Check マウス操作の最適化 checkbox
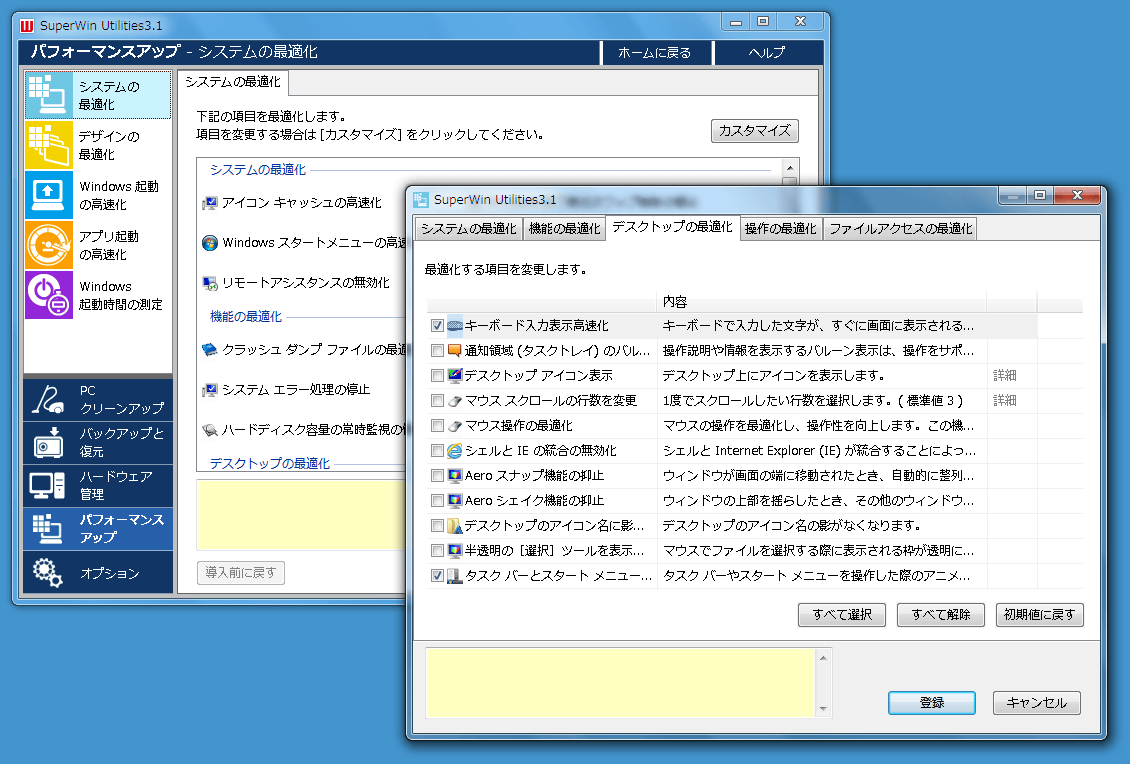Image resolution: width=1130 pixels, height=764 pixels. 437,426
